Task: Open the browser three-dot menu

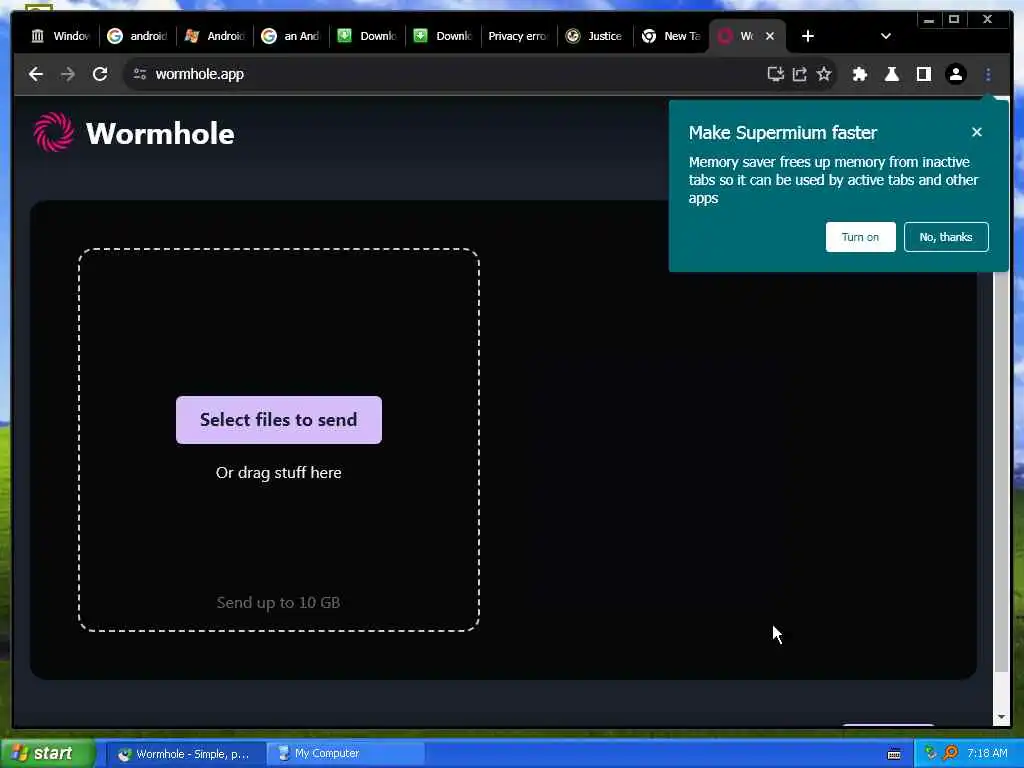Action: [988, 74]
